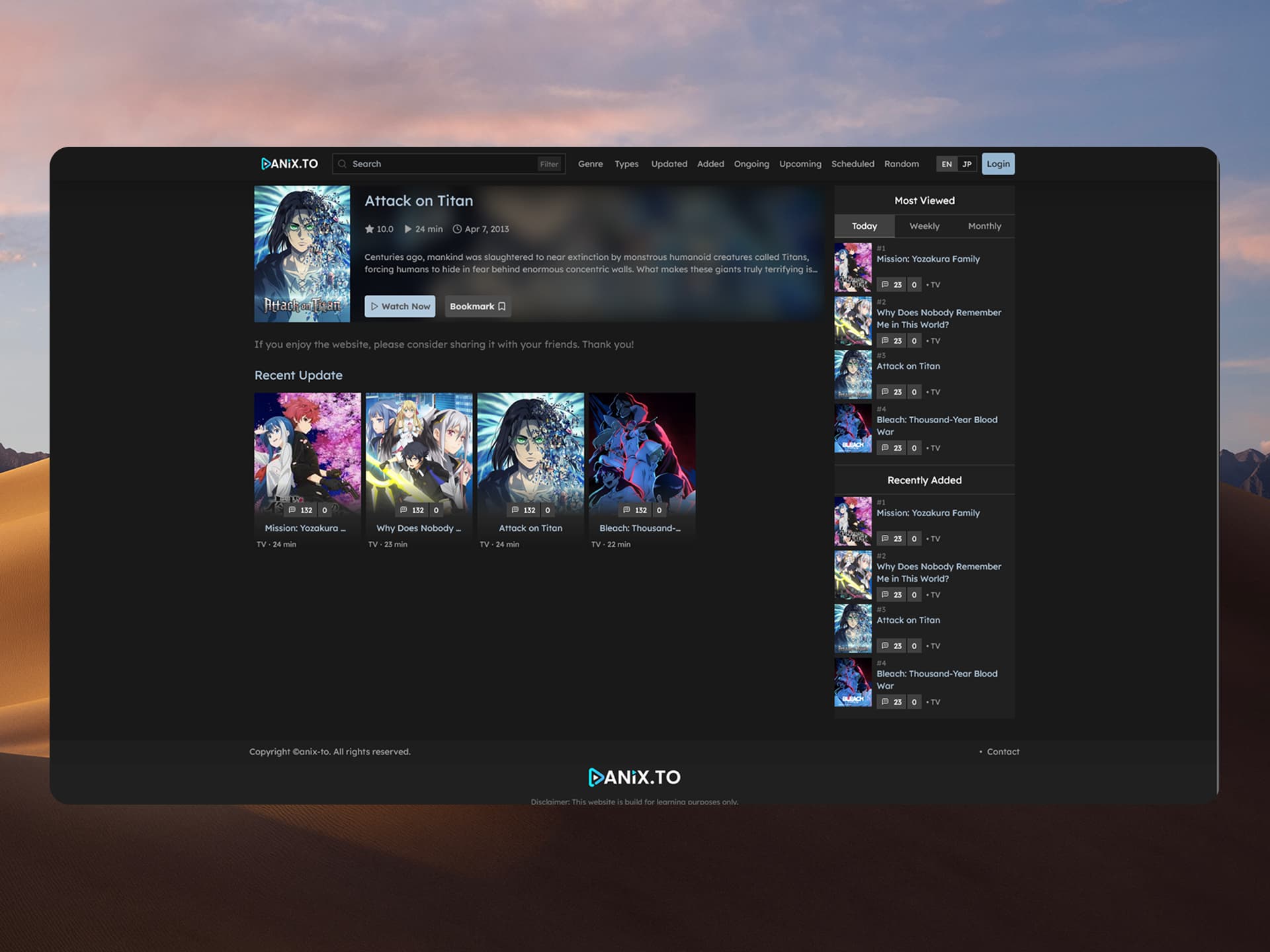Viewport: 1270px width, 952px height.
Task: Click the clock icon beside Apr 7, 2013
Action: (x=457, y=229)
